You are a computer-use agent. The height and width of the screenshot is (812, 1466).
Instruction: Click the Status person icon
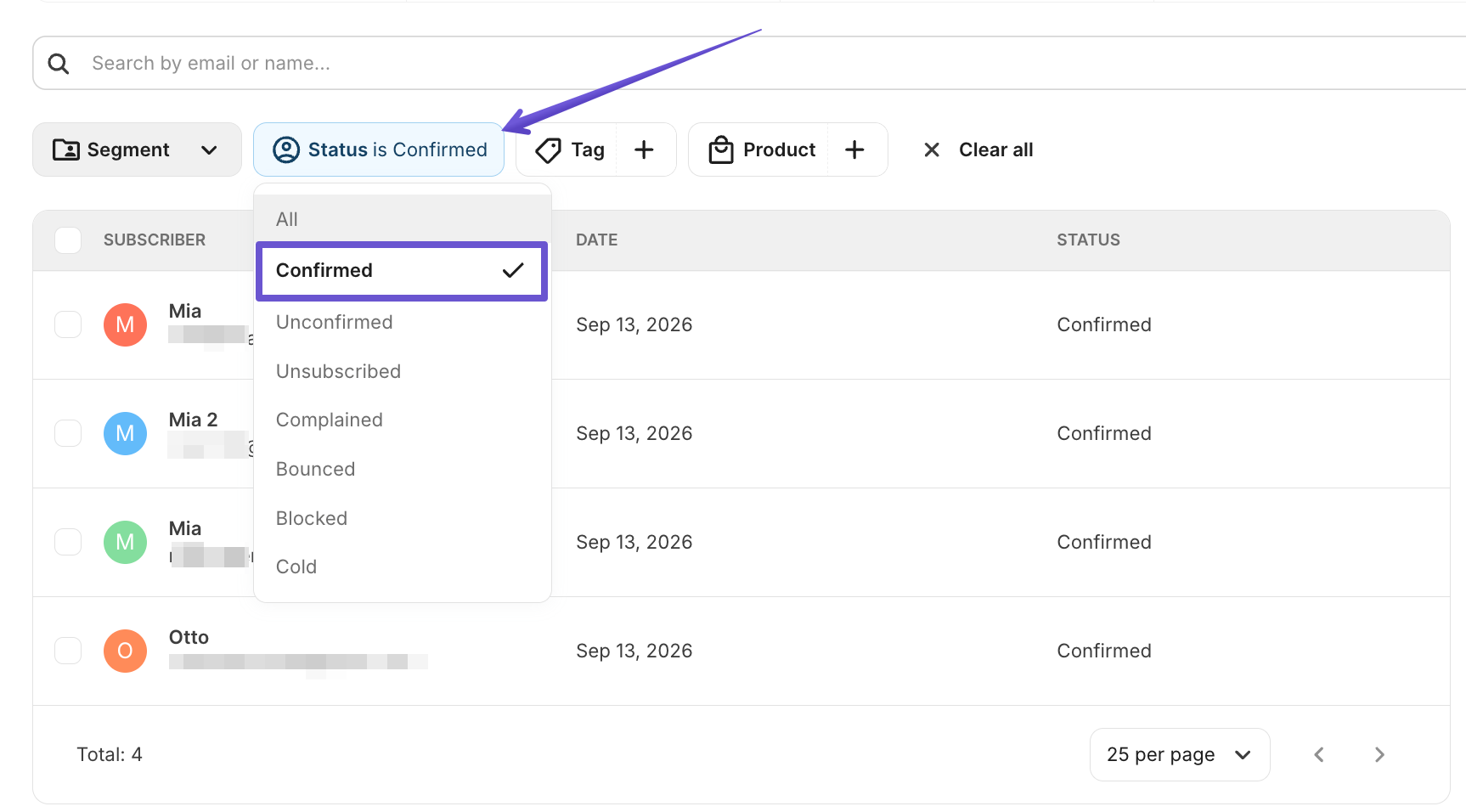(286, 150)
